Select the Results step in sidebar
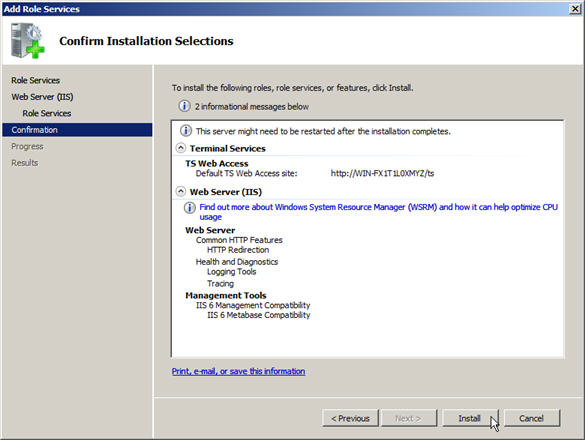The height and width of the screenshot is (440, 585). click(25, 163)
